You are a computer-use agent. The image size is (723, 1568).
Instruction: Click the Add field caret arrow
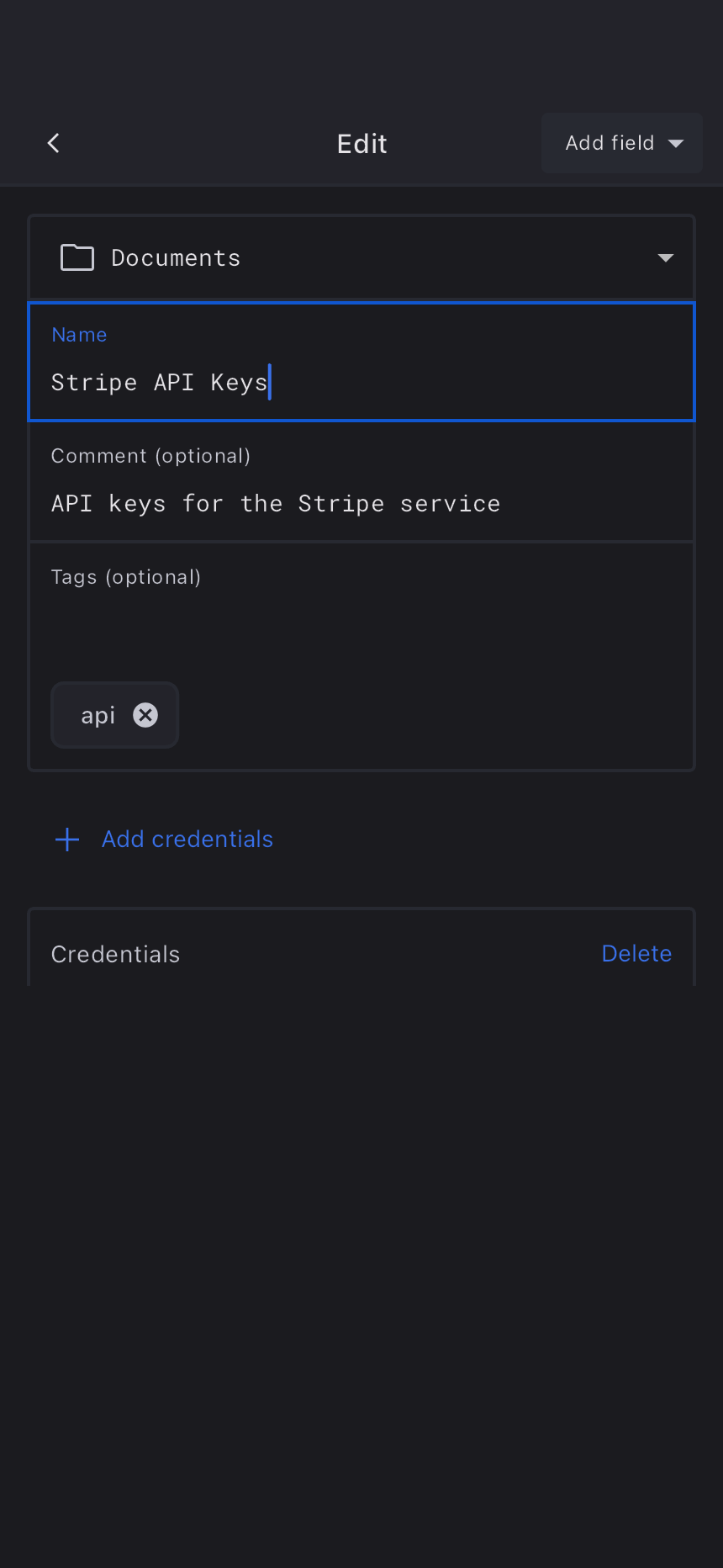point(676,144)
